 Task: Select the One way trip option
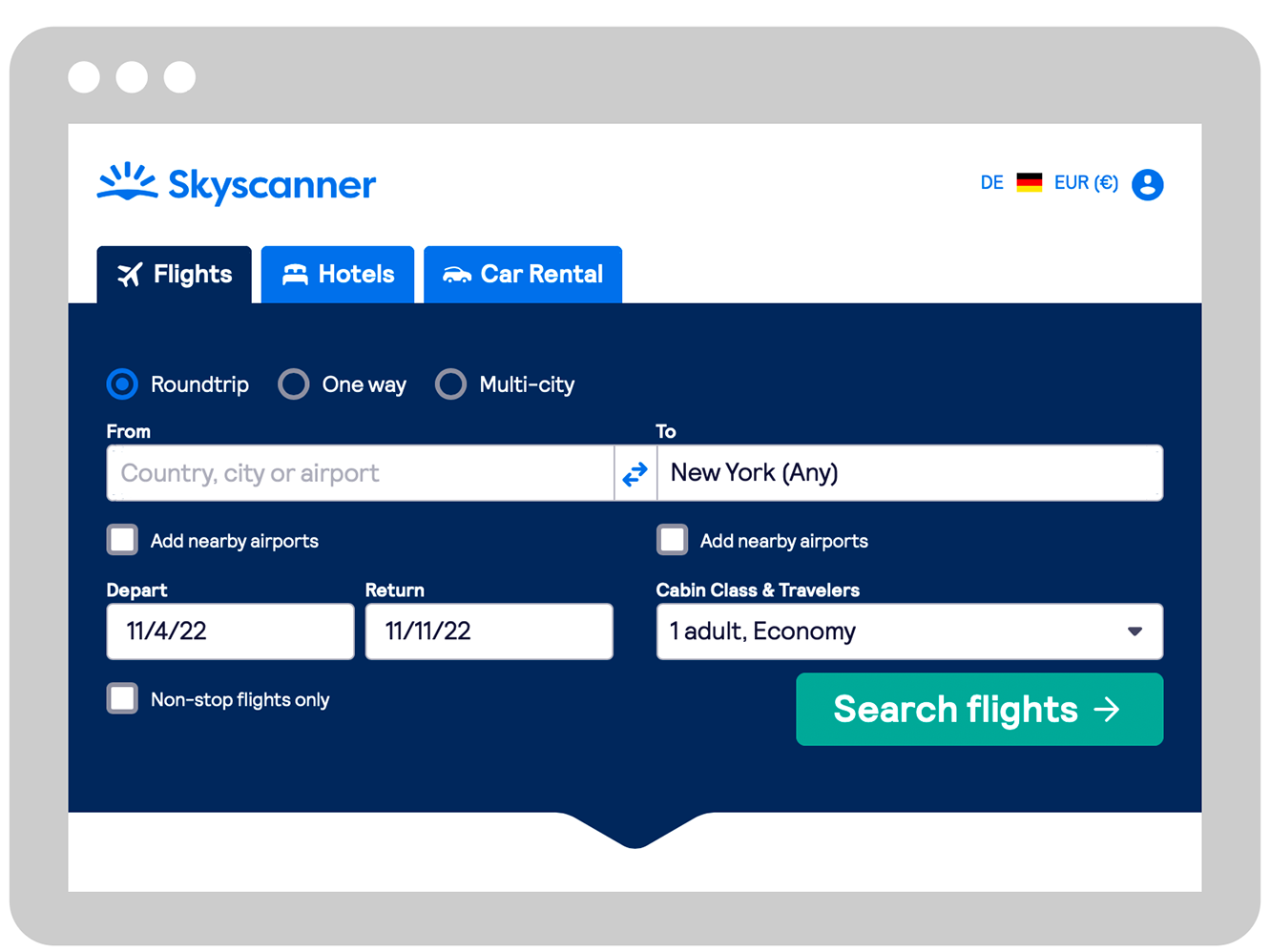[x=293, y=383]
